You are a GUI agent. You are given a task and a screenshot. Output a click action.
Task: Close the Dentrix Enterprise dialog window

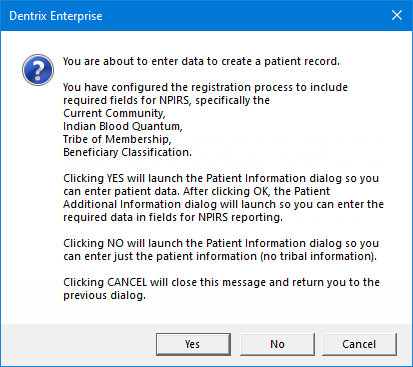397,15
